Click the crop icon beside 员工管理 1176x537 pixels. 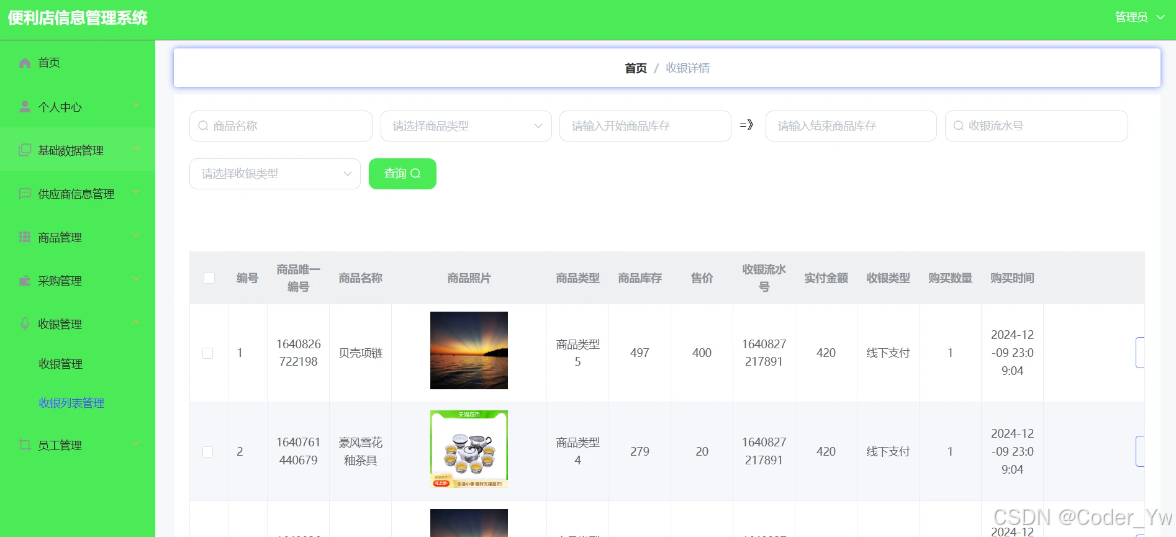tap(25, 445)
